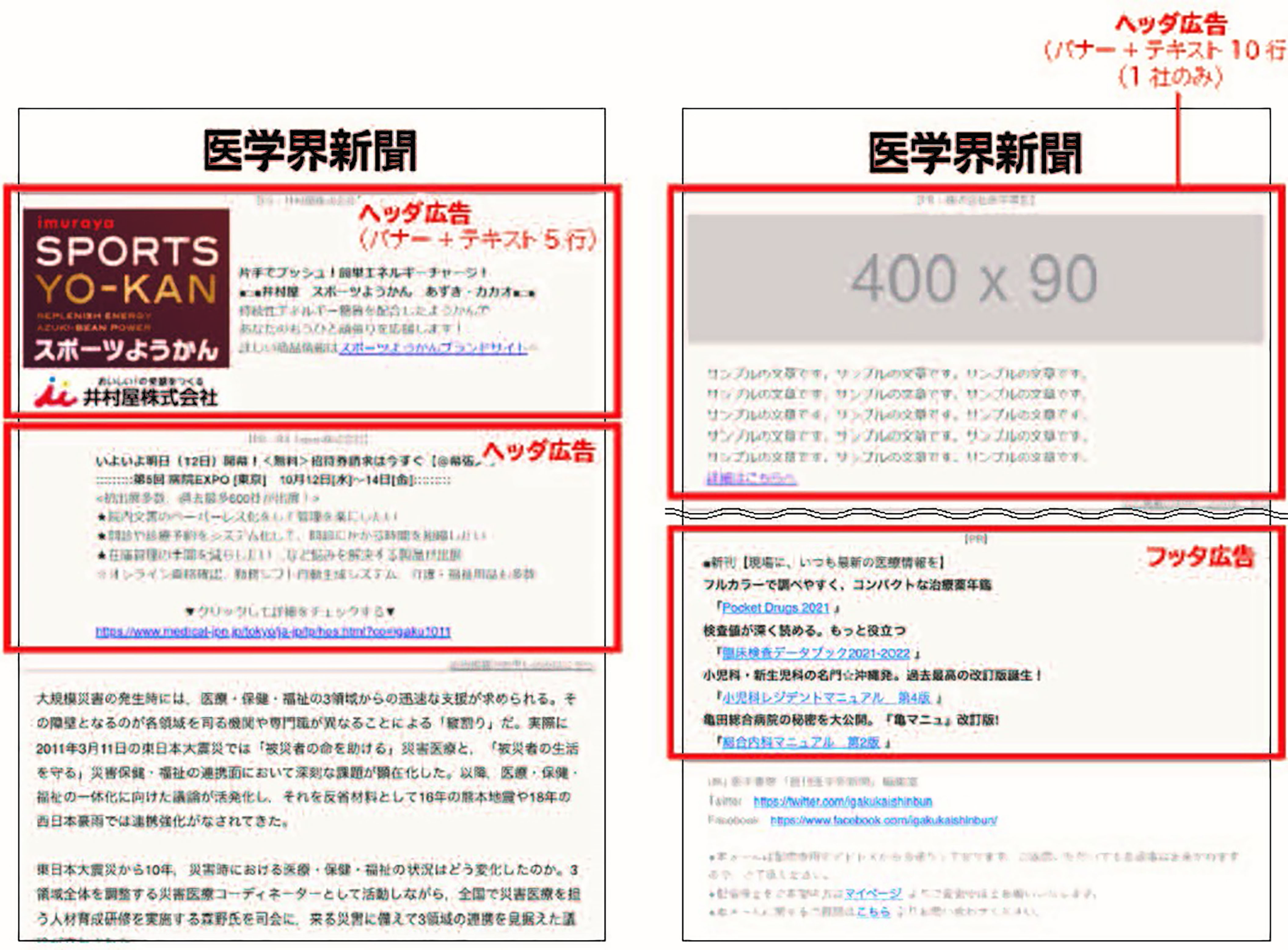The image size is (1288, 950).
Task: Open the 詳細はこちらへ link under sample text
Action: (751, 478)
